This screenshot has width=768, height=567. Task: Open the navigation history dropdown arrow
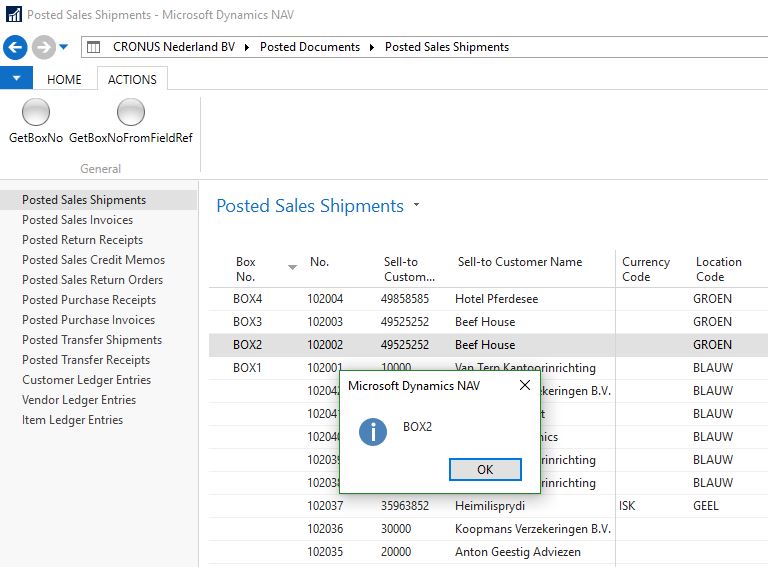64,47
